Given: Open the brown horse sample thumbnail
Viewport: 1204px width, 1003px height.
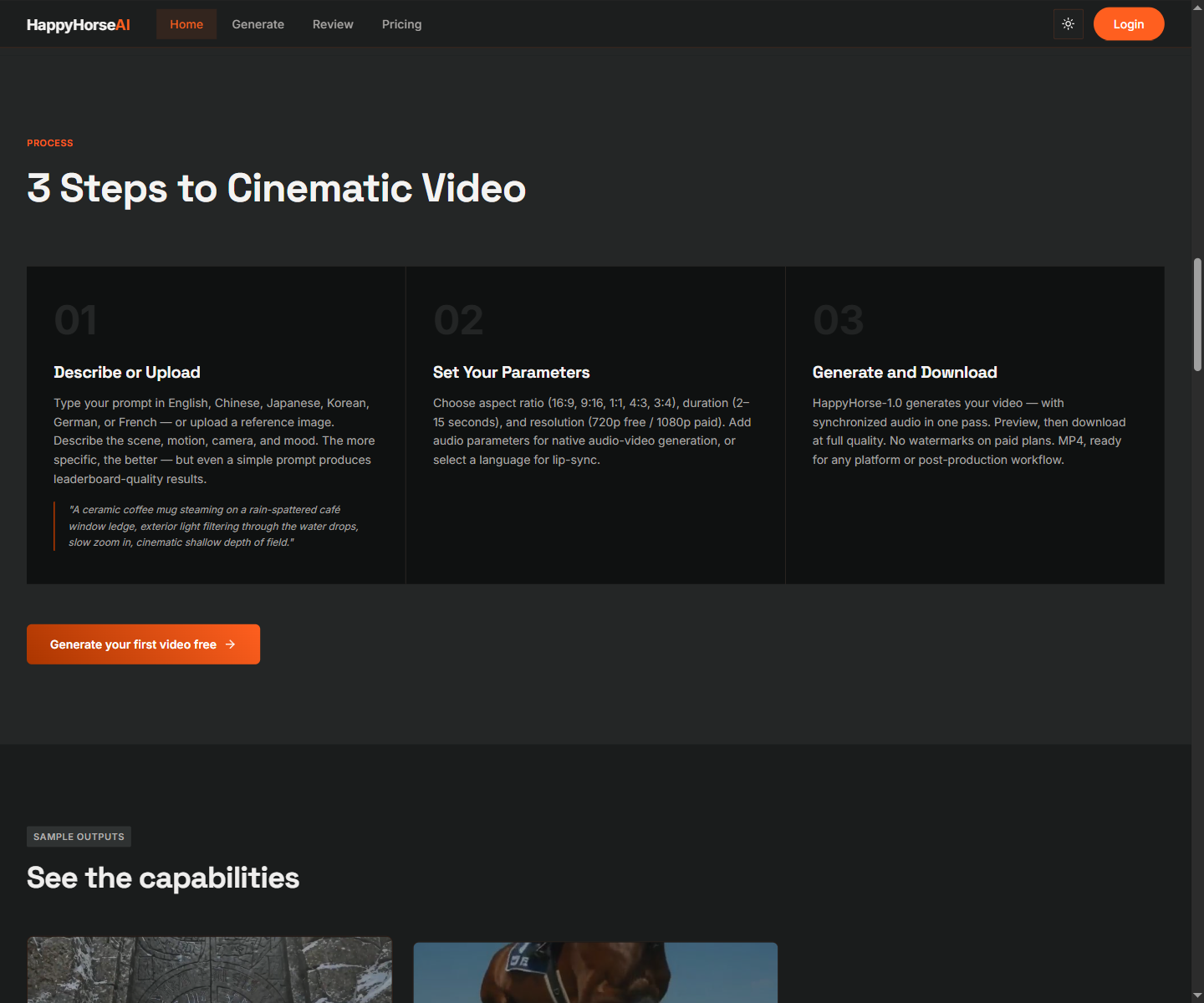Looking at the screenshot, I should point(595,973).
